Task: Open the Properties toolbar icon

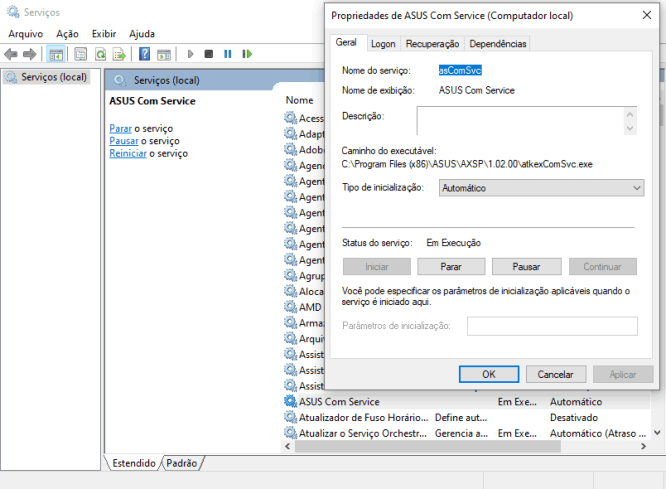Action: pyautogui.click(x=80, y=54)
